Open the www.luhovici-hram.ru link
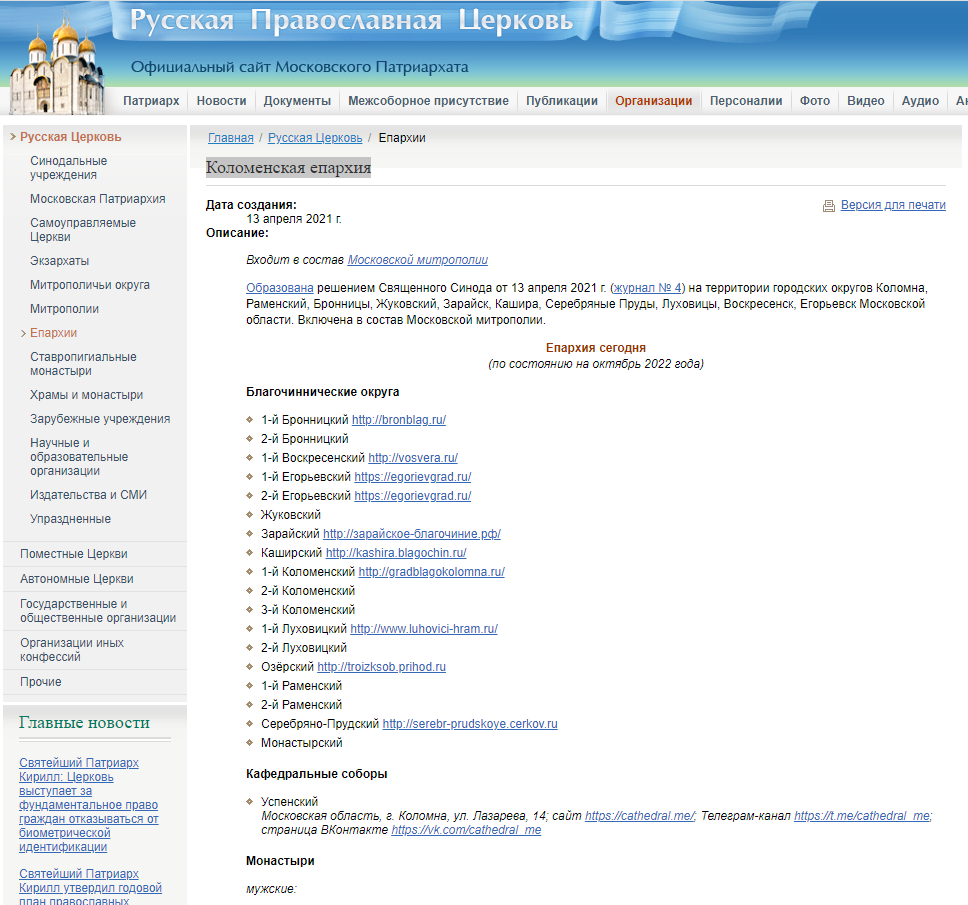Screen dimensions: 968x905 point(424,629)
